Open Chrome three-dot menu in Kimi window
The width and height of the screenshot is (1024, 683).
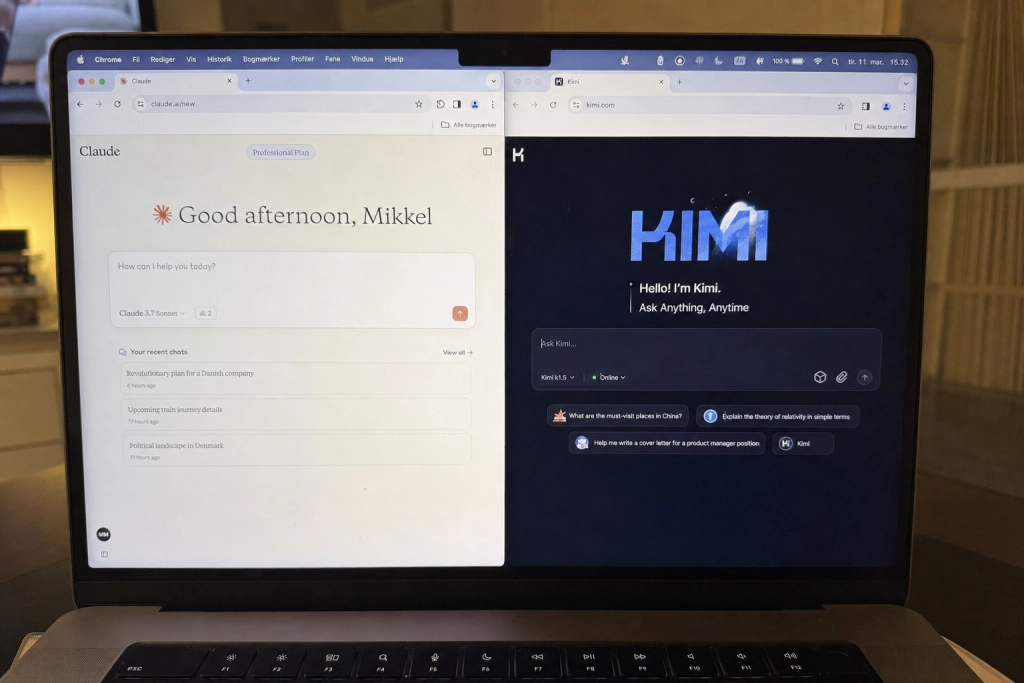(904, 106)
